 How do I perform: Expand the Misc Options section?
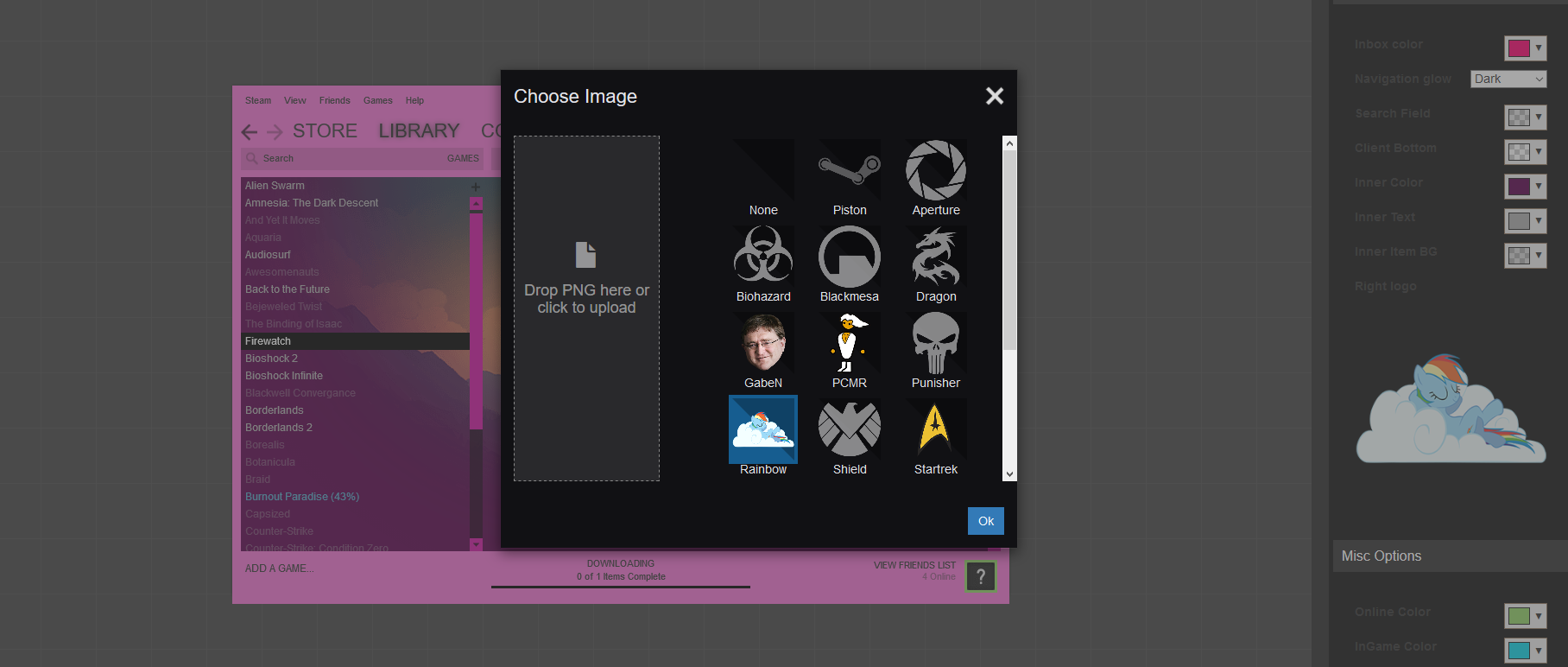[x=1451, y=556]
